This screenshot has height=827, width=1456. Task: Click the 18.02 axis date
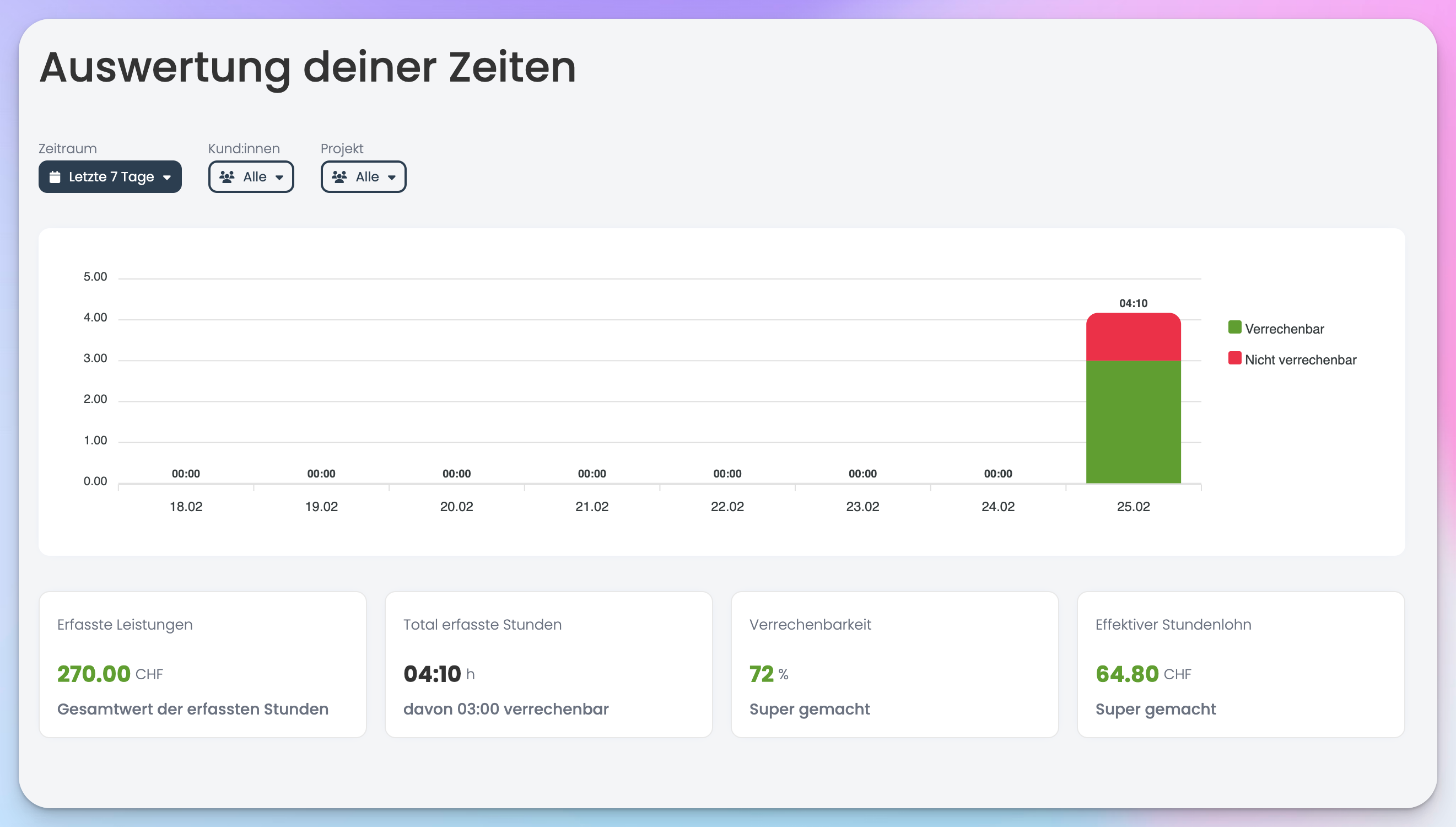click(186, 507)
